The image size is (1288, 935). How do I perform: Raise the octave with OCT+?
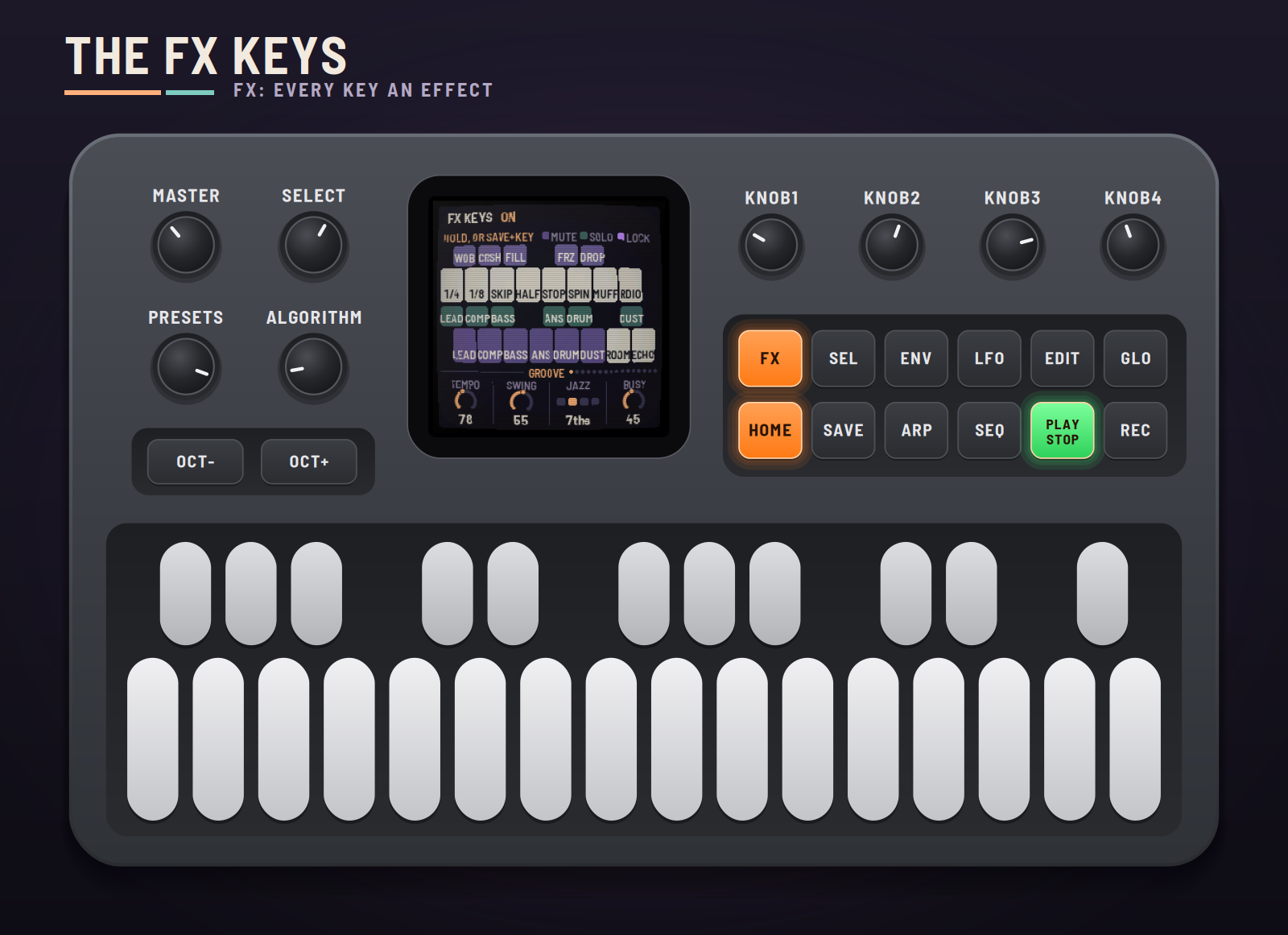pos(309,461)
